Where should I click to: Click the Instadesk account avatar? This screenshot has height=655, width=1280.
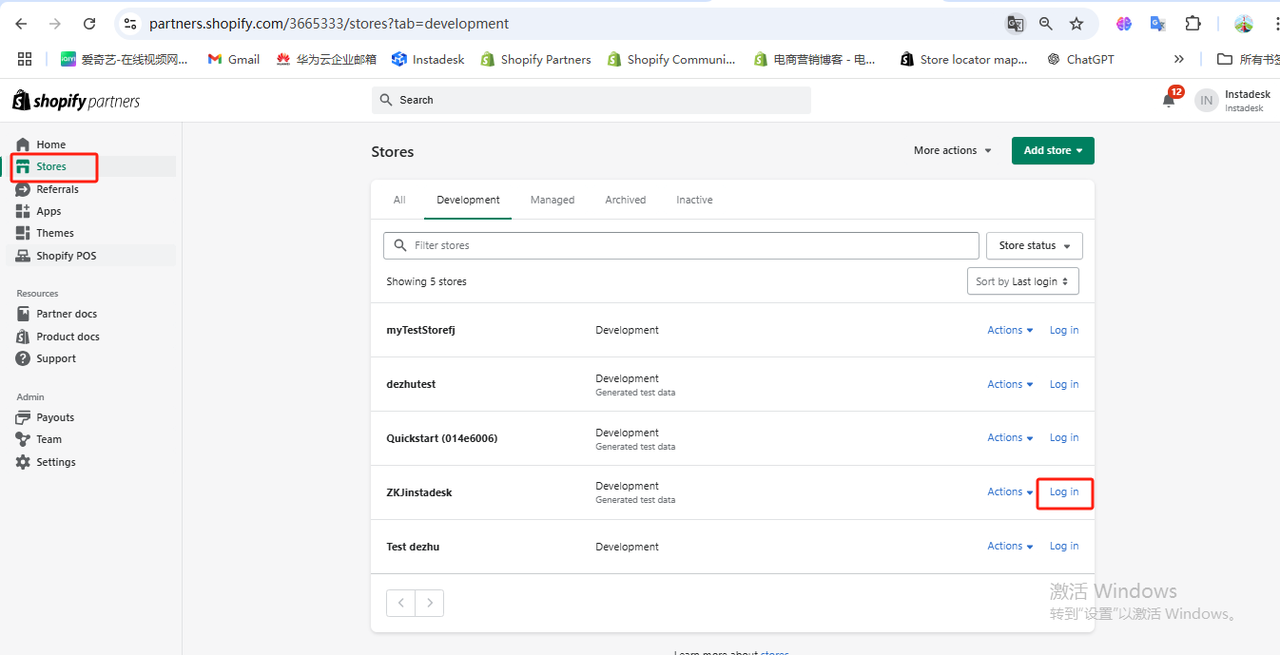tap(1207, 100)
